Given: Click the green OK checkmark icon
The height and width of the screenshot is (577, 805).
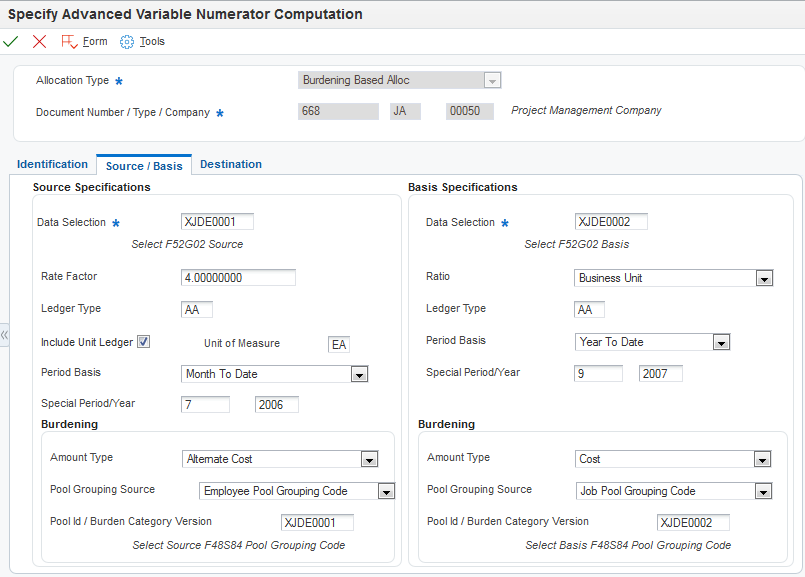Looking at the screenshot, I should (x=11, y=41).
